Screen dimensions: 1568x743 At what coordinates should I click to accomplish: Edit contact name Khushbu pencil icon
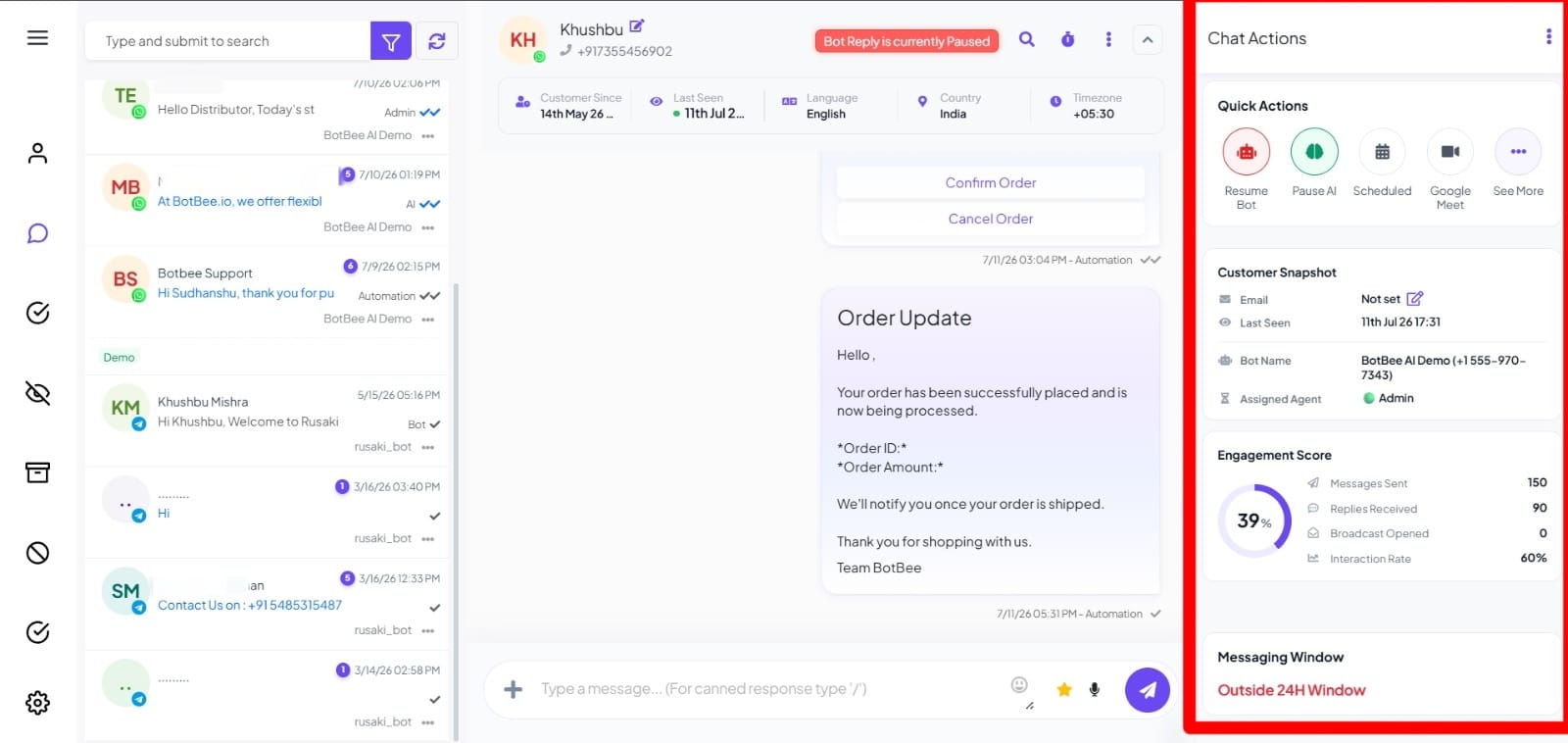tap(636, 26)
